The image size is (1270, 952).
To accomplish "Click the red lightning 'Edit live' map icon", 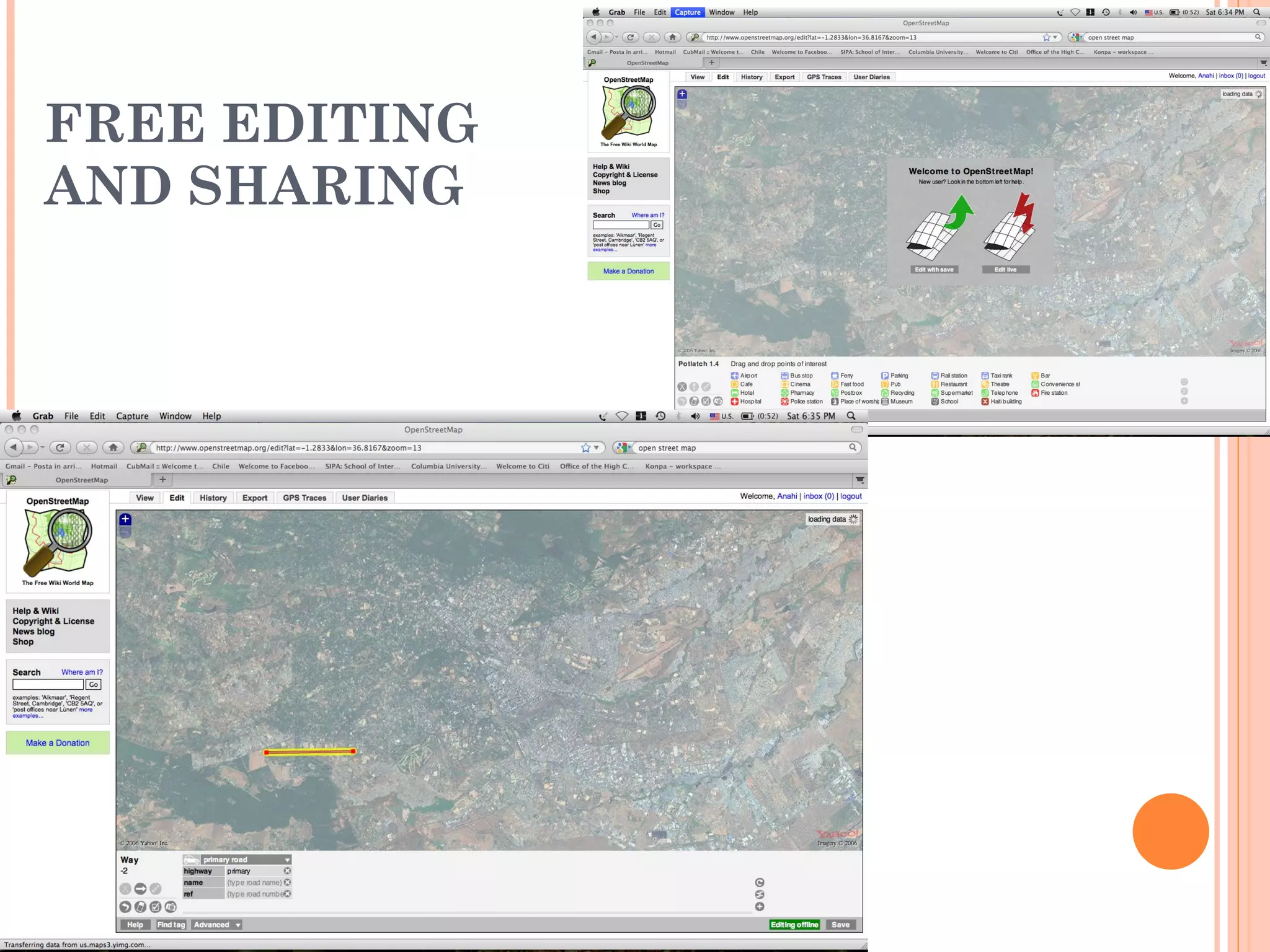I will tap(1010, 227).
